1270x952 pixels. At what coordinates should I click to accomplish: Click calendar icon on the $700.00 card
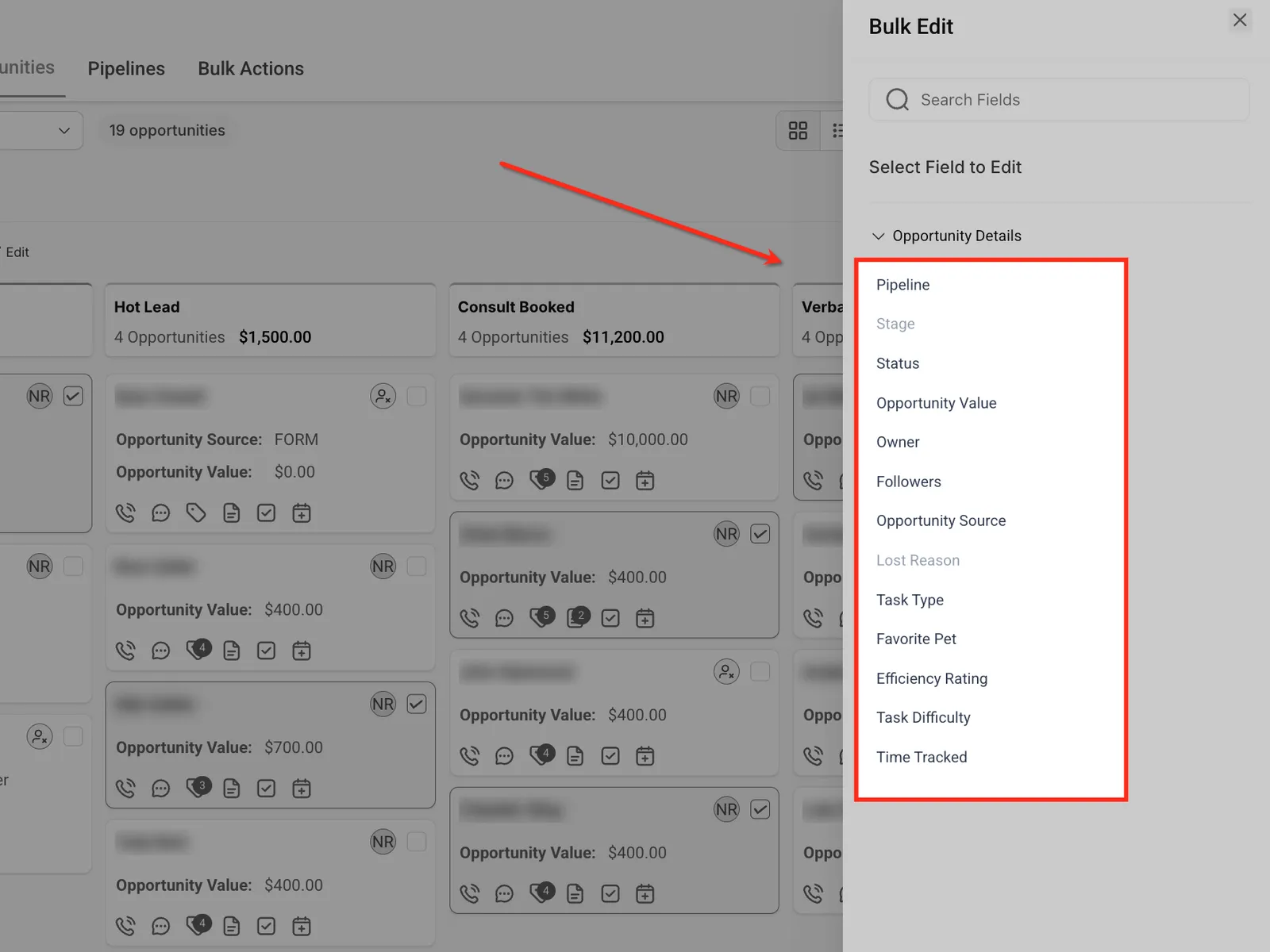click(x=302, y=789)
